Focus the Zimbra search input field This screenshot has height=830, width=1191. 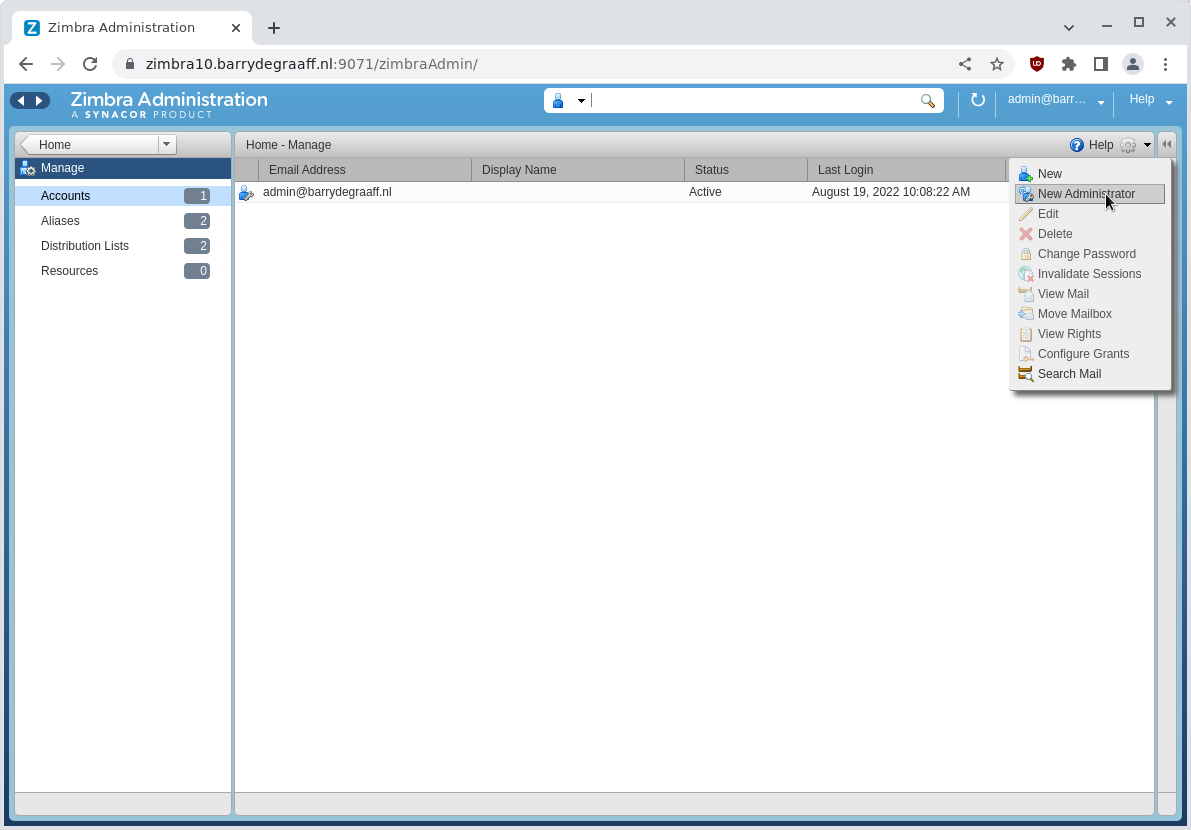tap(753, 101)
